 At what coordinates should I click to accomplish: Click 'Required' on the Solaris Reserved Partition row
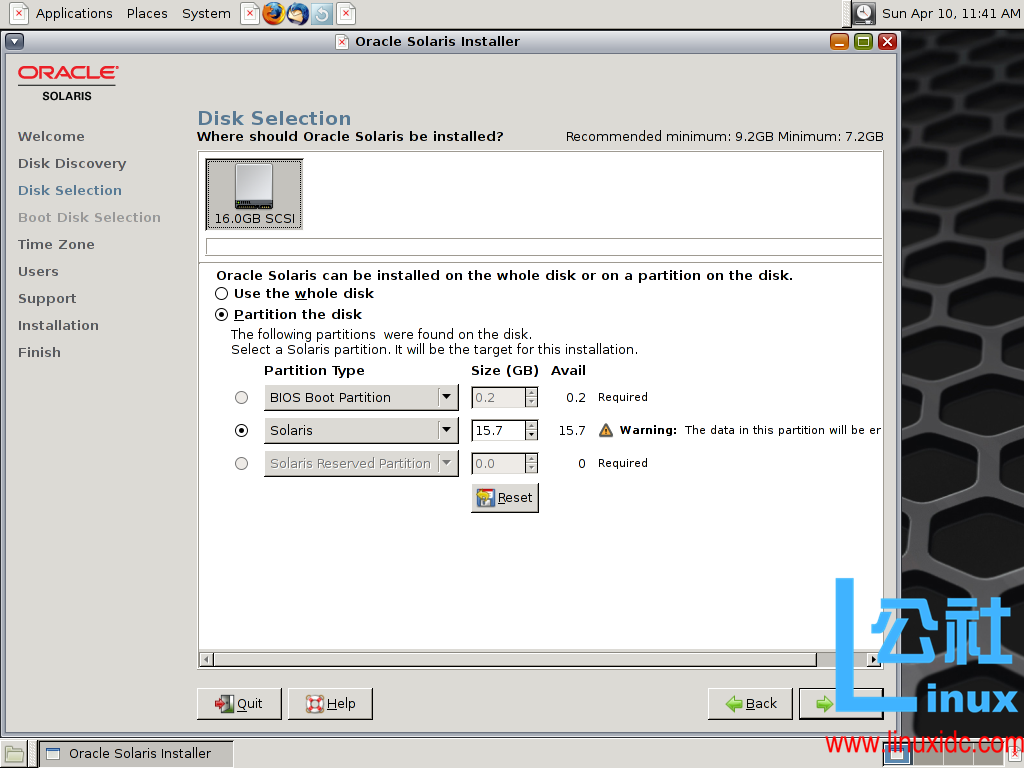622,463
